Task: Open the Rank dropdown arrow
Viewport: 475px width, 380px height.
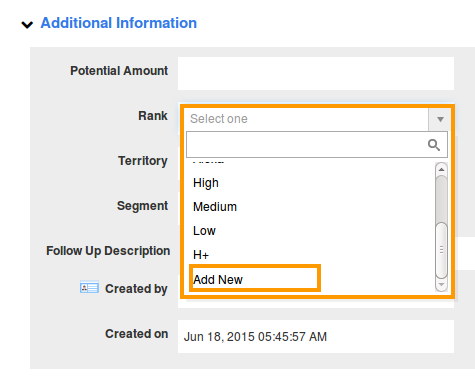Action: click(x=440, y=119)
